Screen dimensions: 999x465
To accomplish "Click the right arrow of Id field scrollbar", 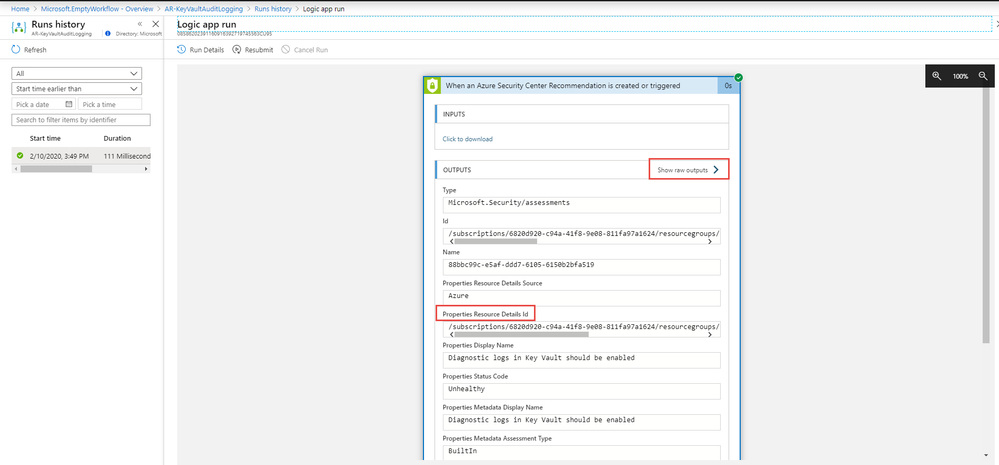I will (x=710, y=242).
